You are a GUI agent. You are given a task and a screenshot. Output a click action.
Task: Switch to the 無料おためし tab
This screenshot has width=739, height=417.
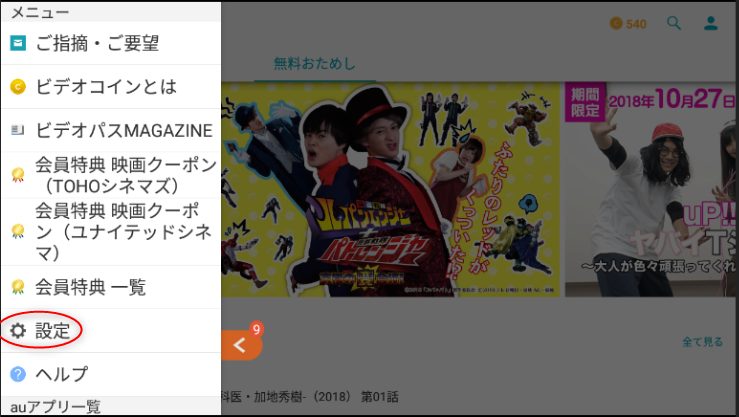click(x=315, y=64)
